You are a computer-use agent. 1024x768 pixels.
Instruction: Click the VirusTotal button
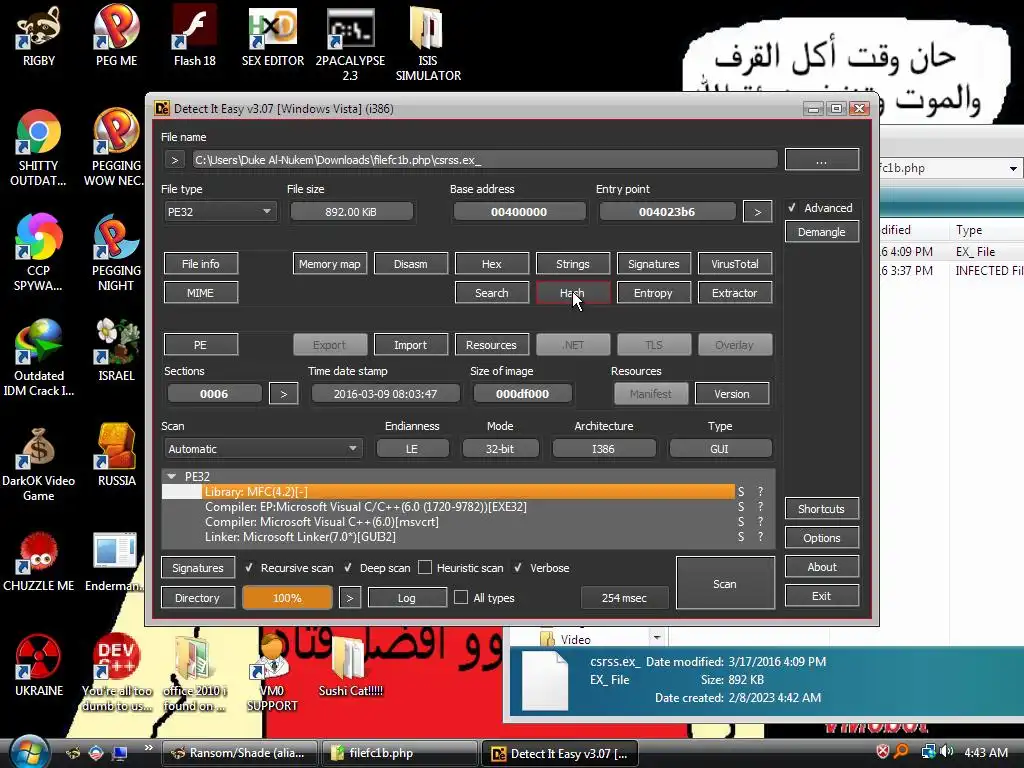[735, 264]
